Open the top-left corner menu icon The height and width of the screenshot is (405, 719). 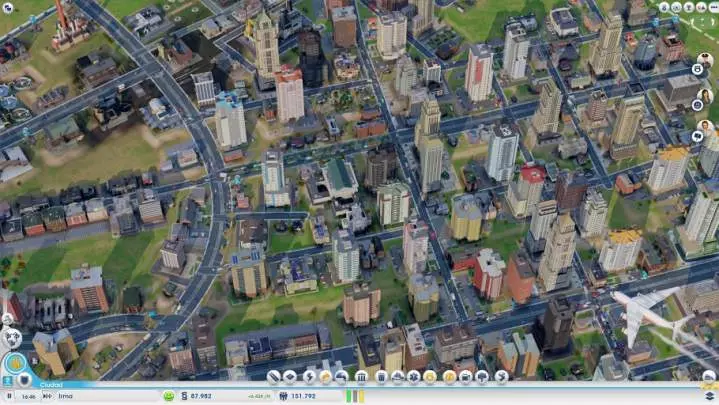point(8,7)
